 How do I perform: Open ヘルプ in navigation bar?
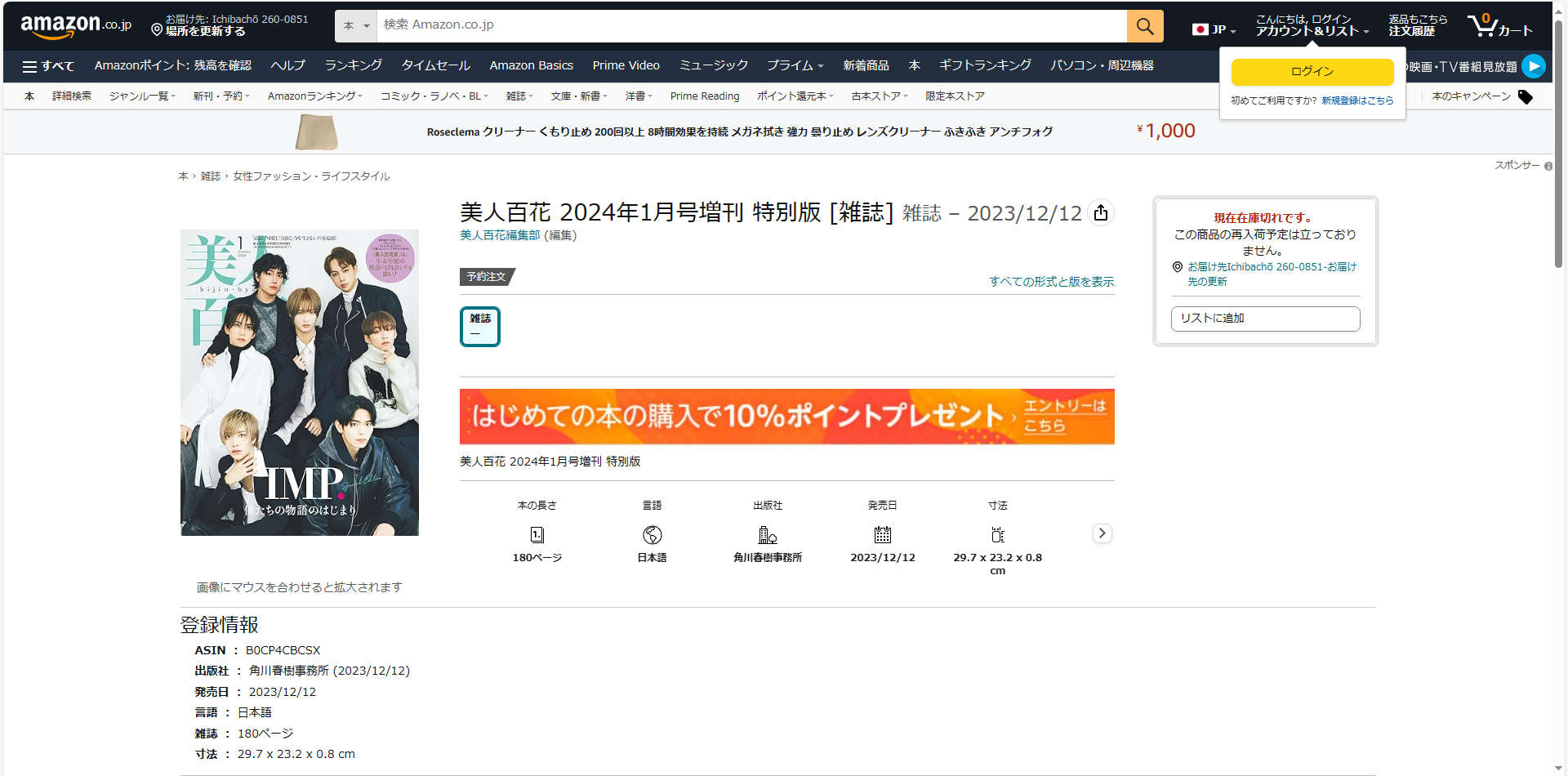(287, 65)
